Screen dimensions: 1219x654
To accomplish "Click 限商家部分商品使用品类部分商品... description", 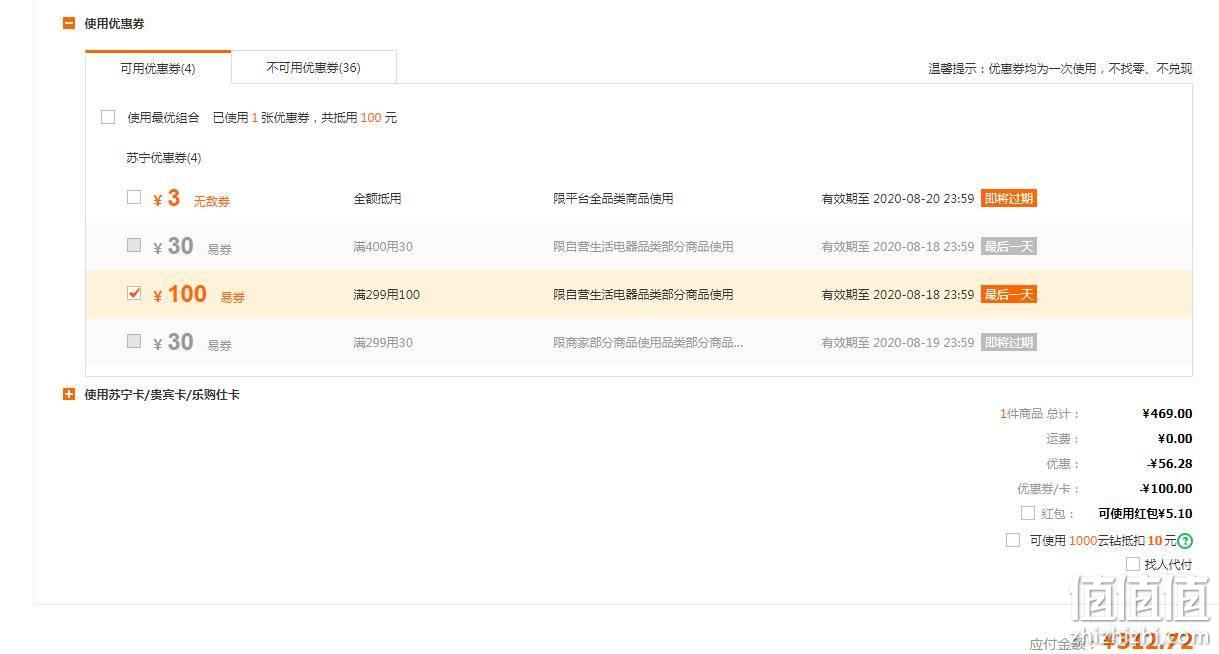I will 648,343.
